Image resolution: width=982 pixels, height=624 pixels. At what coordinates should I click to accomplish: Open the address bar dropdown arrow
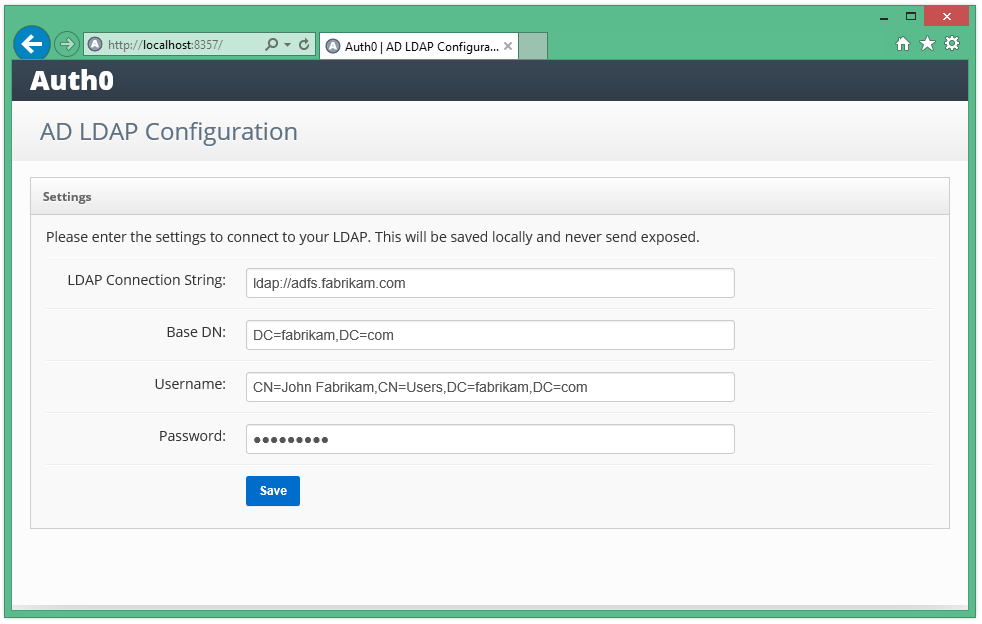[x=287, y=45]
